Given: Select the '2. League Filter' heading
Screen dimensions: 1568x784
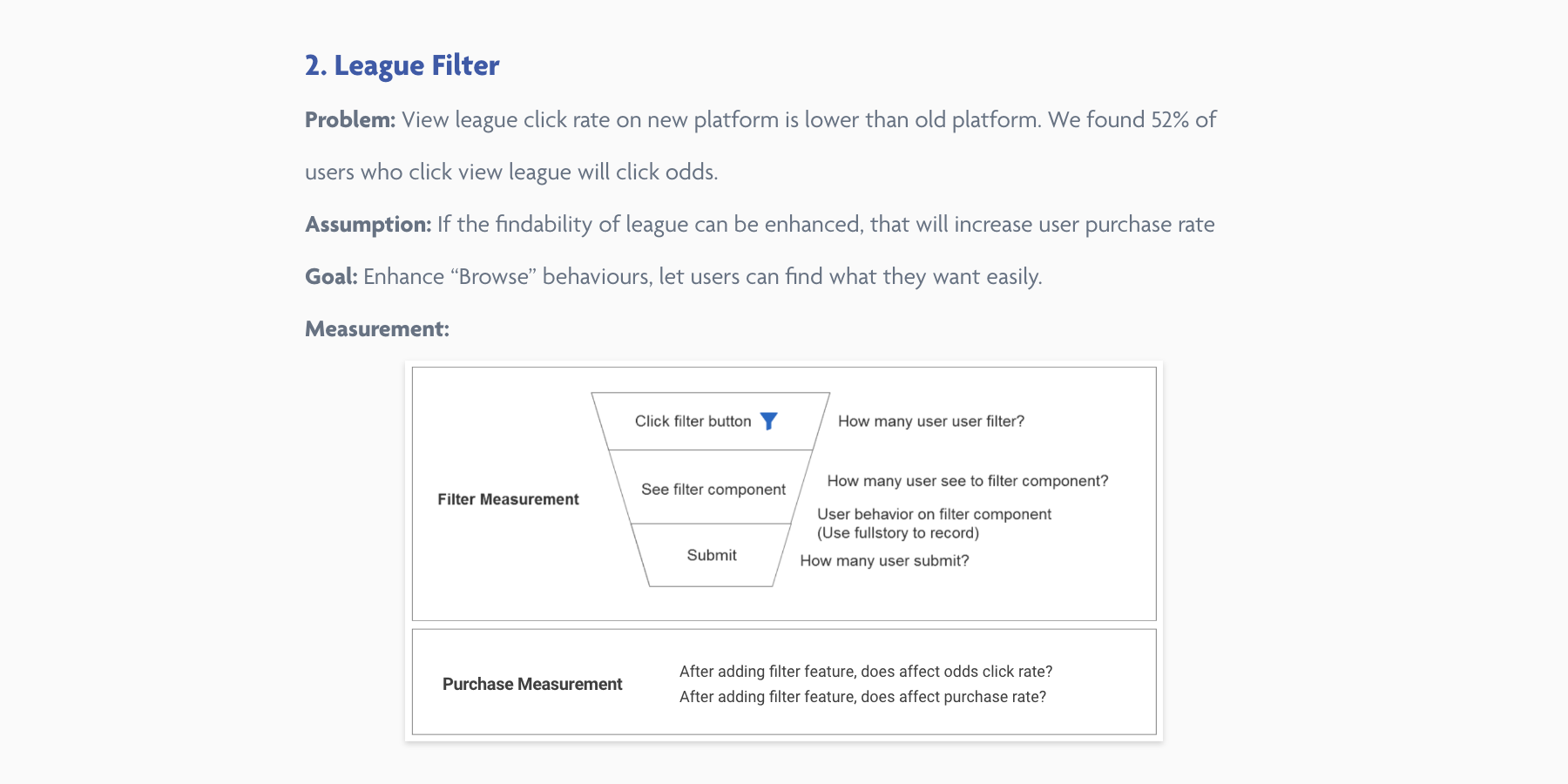Looking at the screenshot, I should click(402, 65).
